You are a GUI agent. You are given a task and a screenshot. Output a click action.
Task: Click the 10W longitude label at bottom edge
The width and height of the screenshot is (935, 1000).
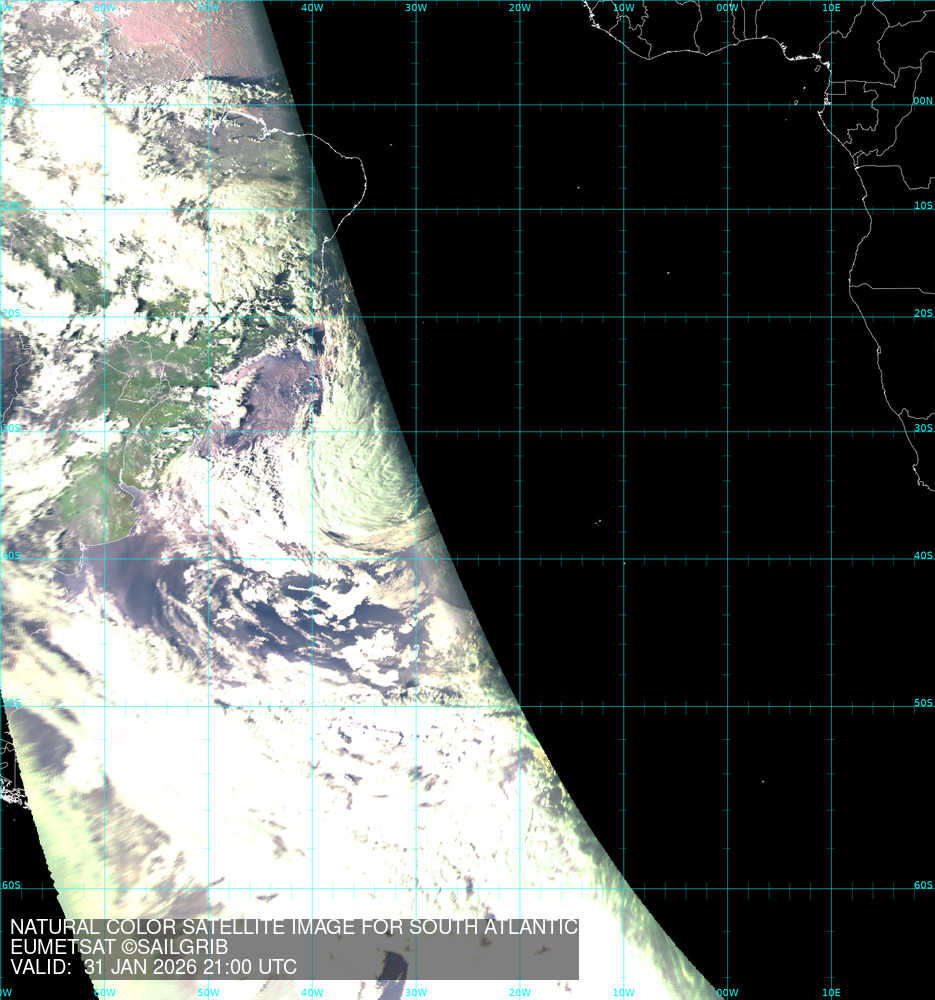(623, 992)
